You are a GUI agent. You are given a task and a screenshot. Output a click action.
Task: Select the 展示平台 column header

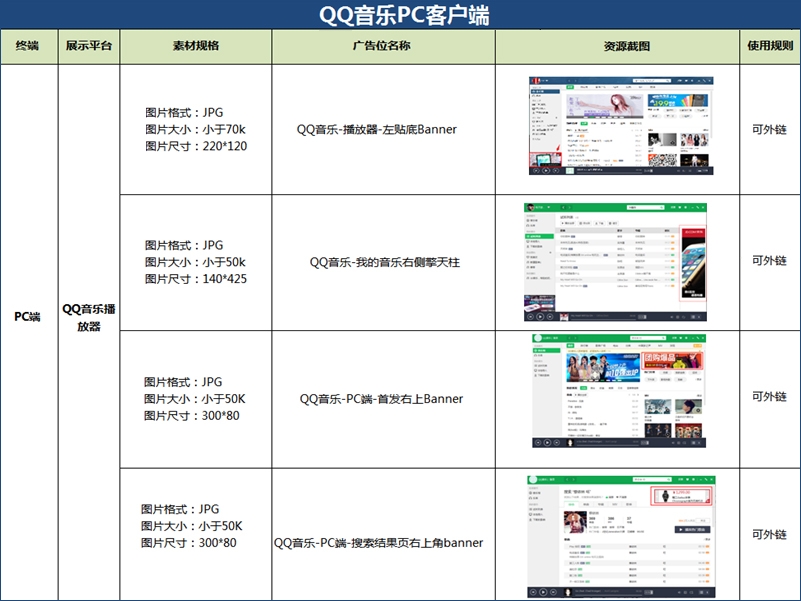pyautogui.click(x=89, y=45)
